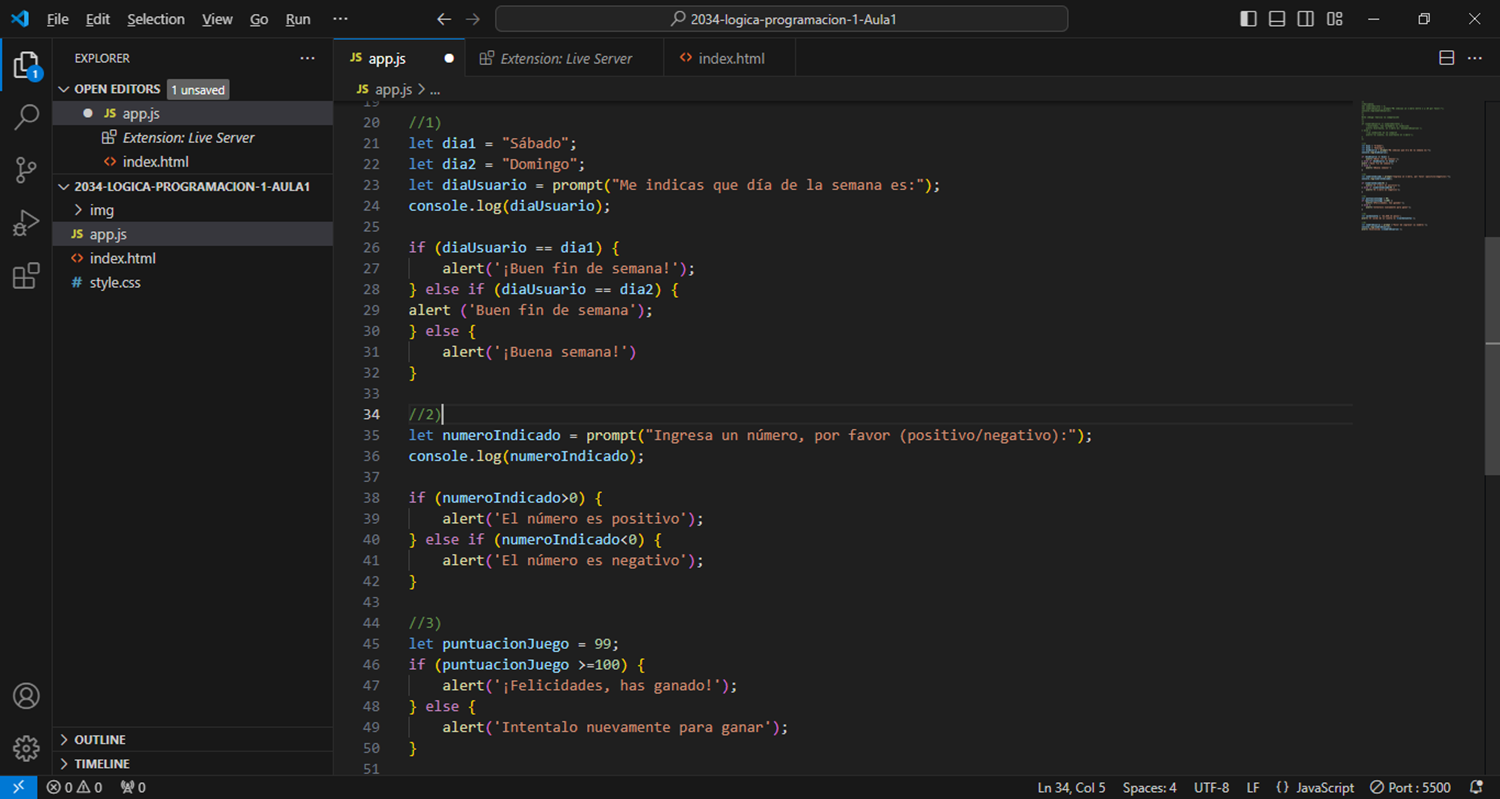Expand the Outline section
Screen dimensions: 1500x799
click(x=192, y=740)
